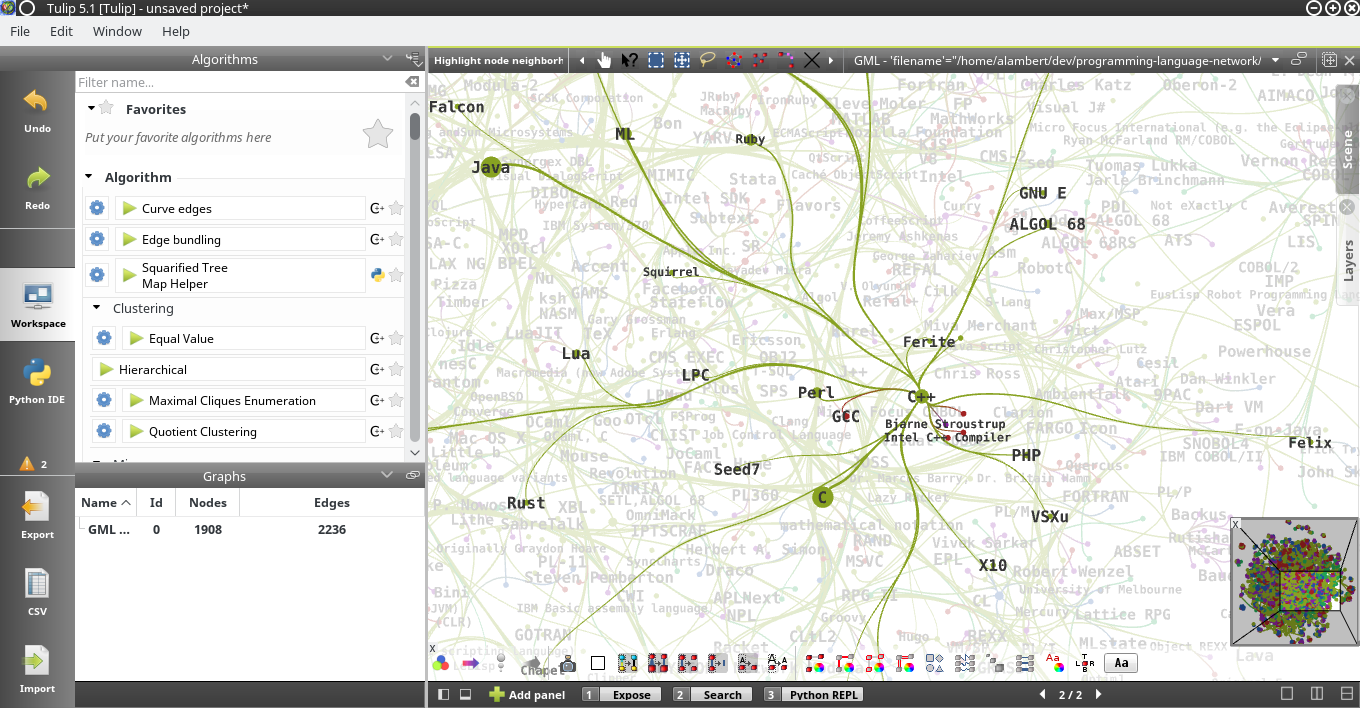This screenshot has height=708, width=1360.
Task: Select the navigation hand tool
Action: [x=604, y=60]
